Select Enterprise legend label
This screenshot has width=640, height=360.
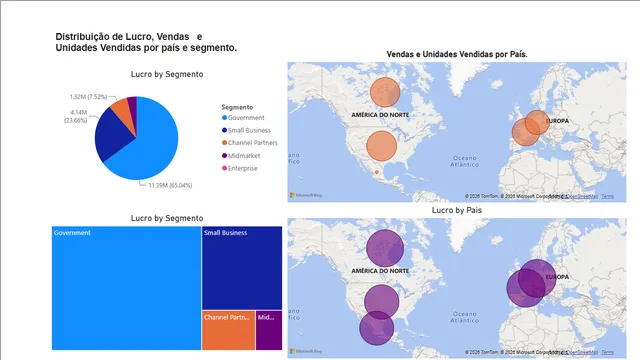pyautogui.click(x=243, y=168)
